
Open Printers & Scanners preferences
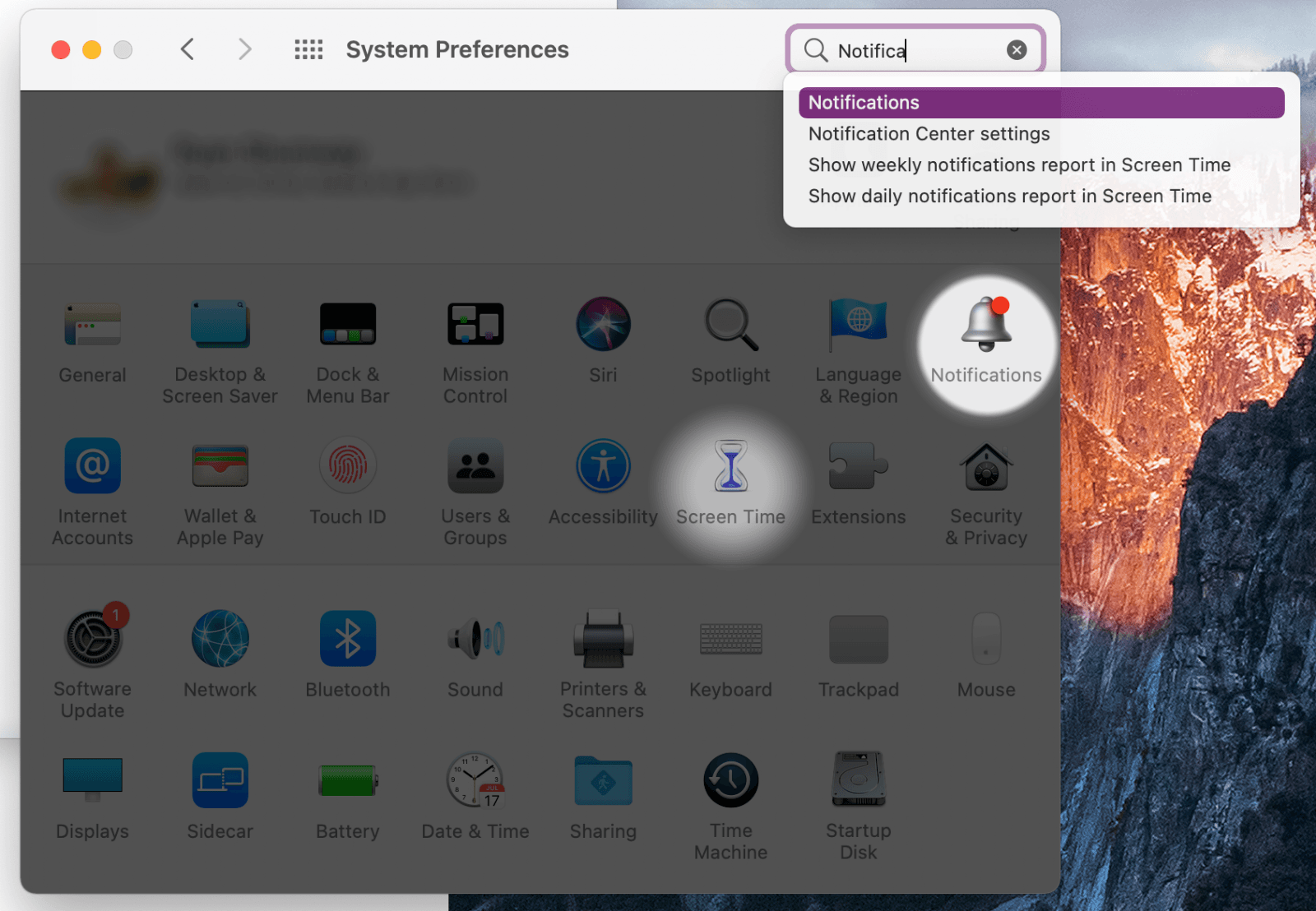(603, 638)
